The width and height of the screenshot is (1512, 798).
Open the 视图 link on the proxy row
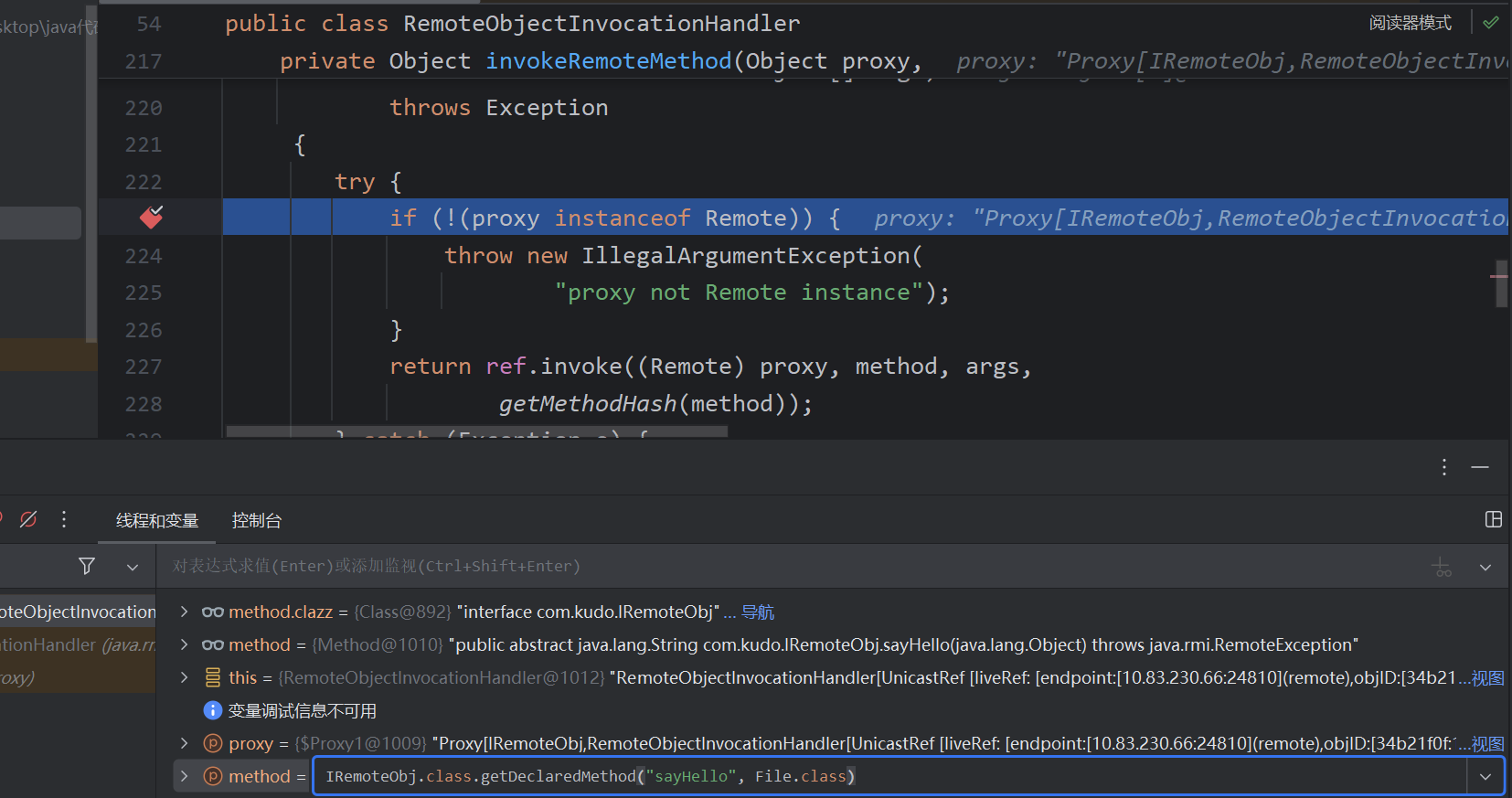1487,744
